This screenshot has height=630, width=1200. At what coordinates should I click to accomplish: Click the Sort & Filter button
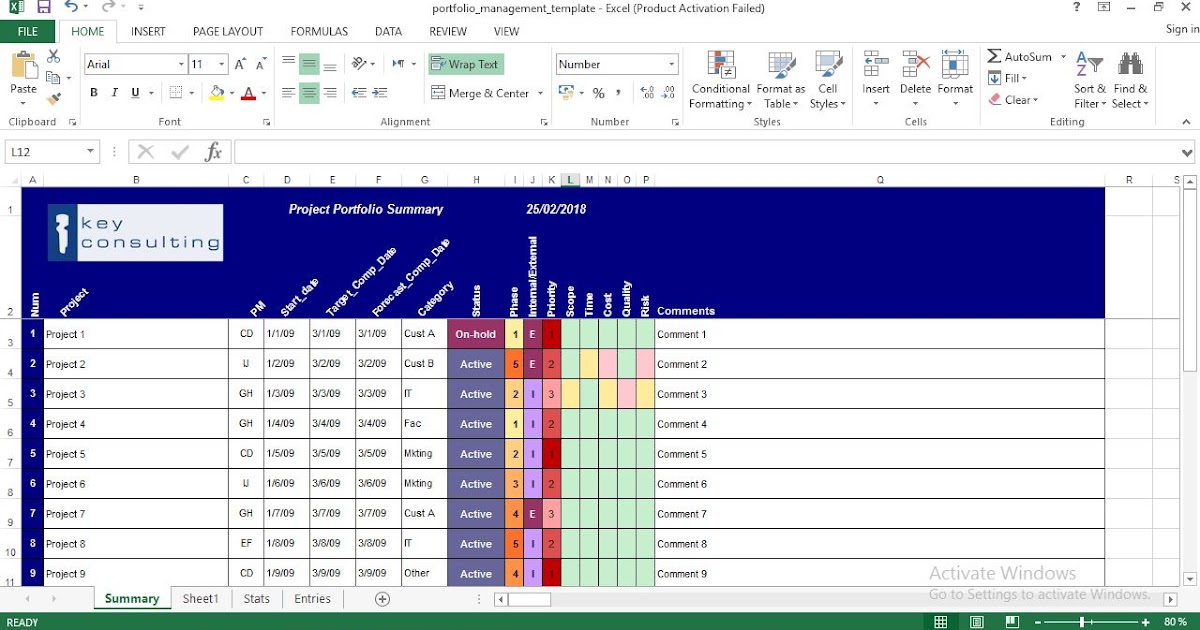pos(1088,80)
